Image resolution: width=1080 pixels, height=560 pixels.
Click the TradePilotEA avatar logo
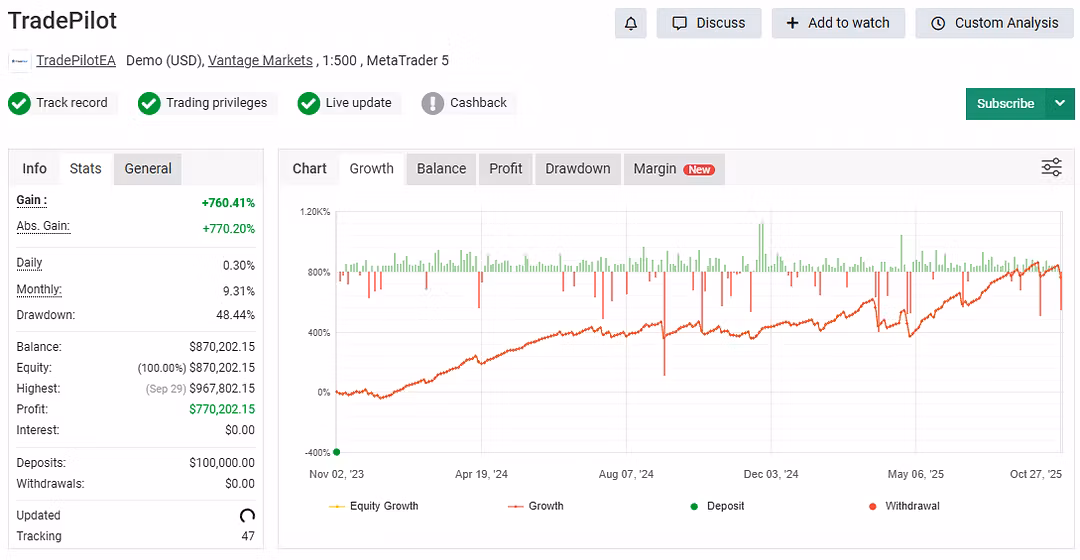[x=20, y=61]
